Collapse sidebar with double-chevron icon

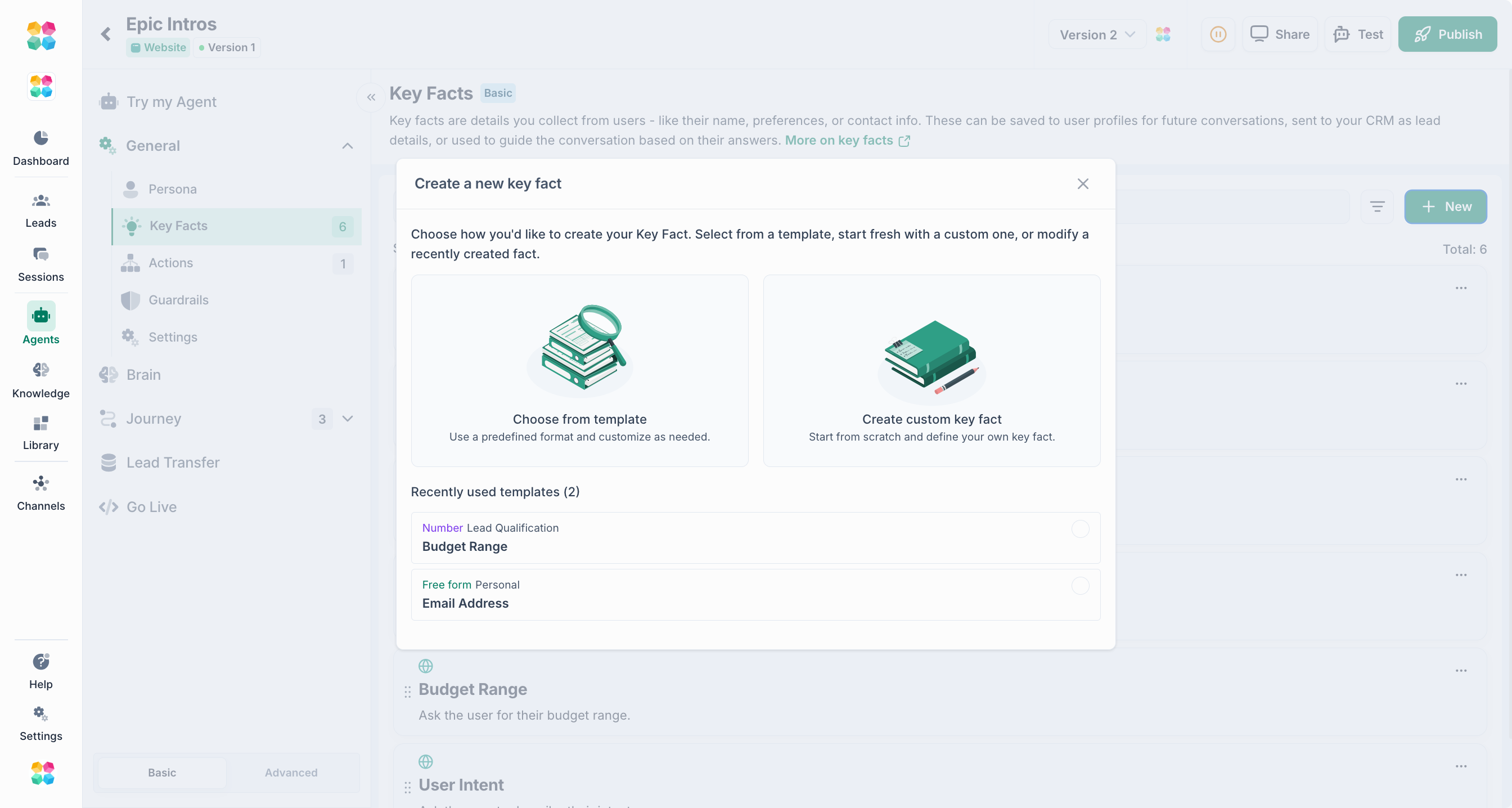tap(371, 97)
